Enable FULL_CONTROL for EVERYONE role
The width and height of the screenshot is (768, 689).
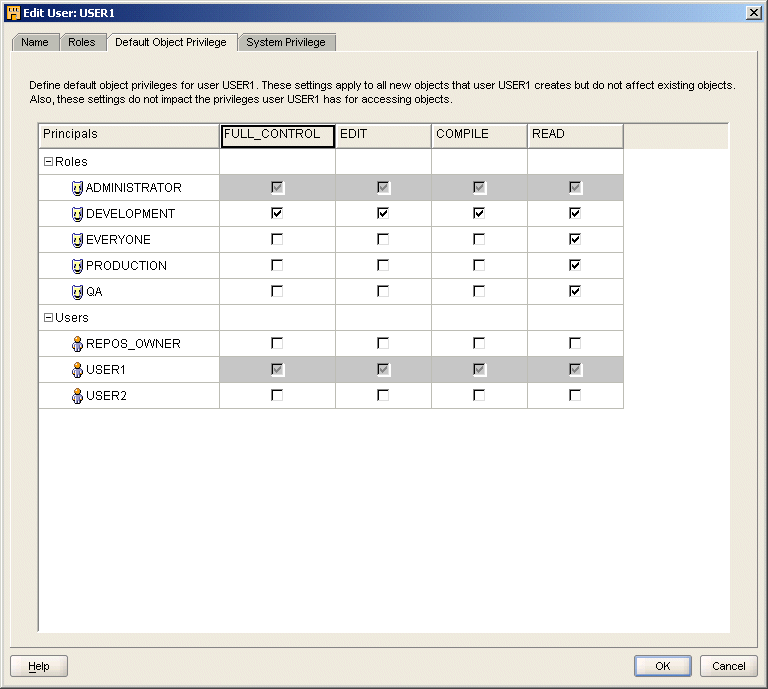coord(277,239)
